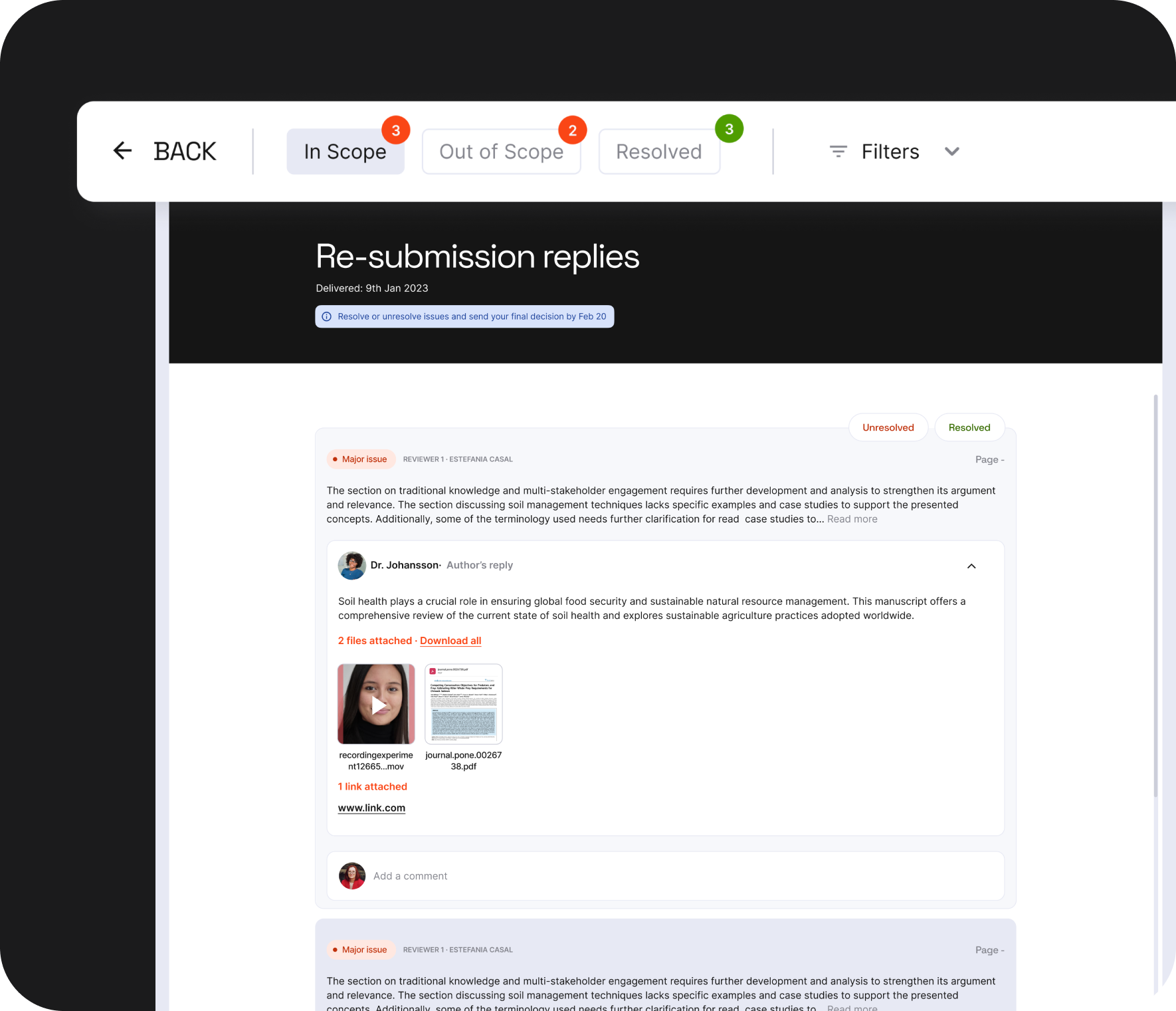
Task: Click the Re-submission replies heading
Action: coord(478,257)
